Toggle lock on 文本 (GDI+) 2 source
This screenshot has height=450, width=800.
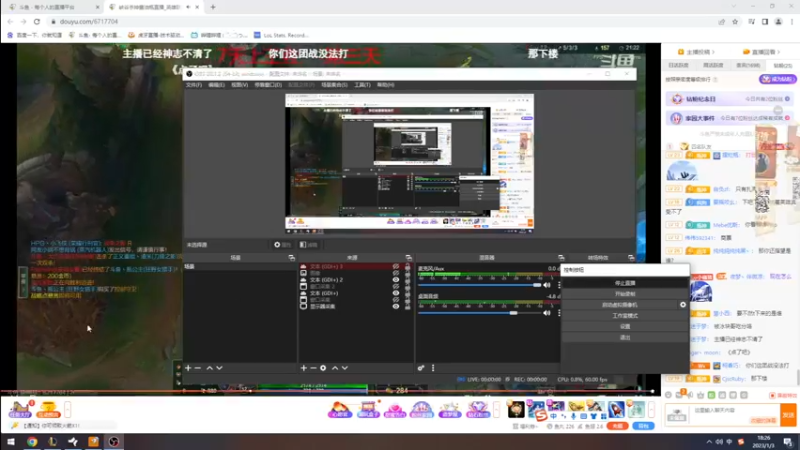click(x=407, y=280)
